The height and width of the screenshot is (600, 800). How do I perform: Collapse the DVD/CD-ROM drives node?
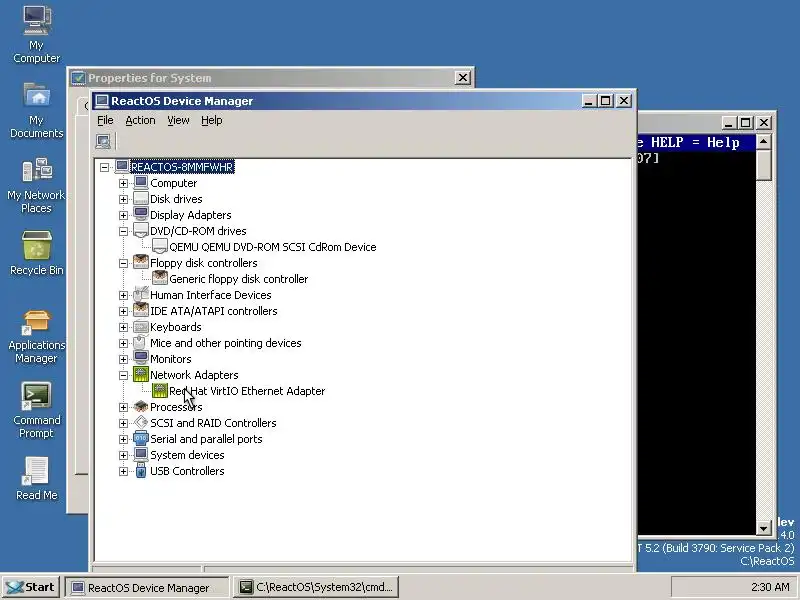[x=123, y=231]
